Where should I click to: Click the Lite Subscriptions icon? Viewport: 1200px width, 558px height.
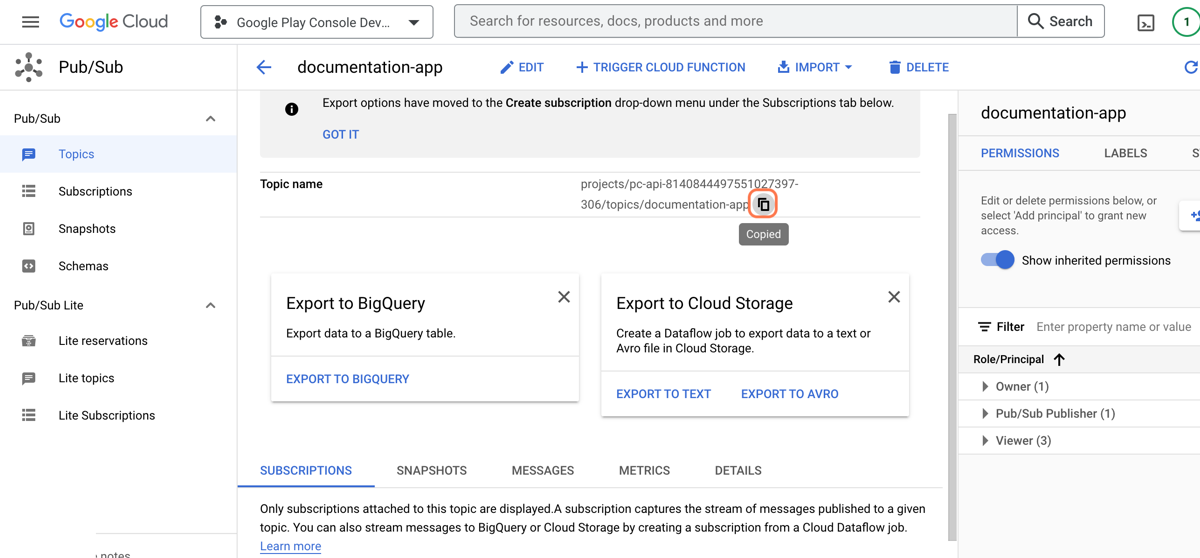(29, 415)
